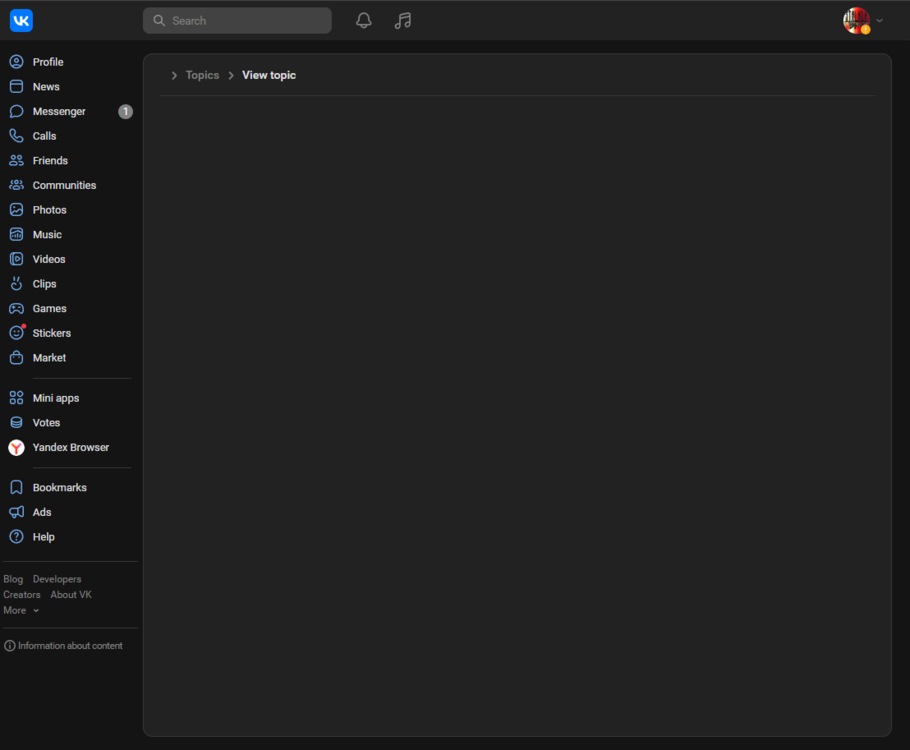Click the Messenger unread badge 1

[125, 111]
